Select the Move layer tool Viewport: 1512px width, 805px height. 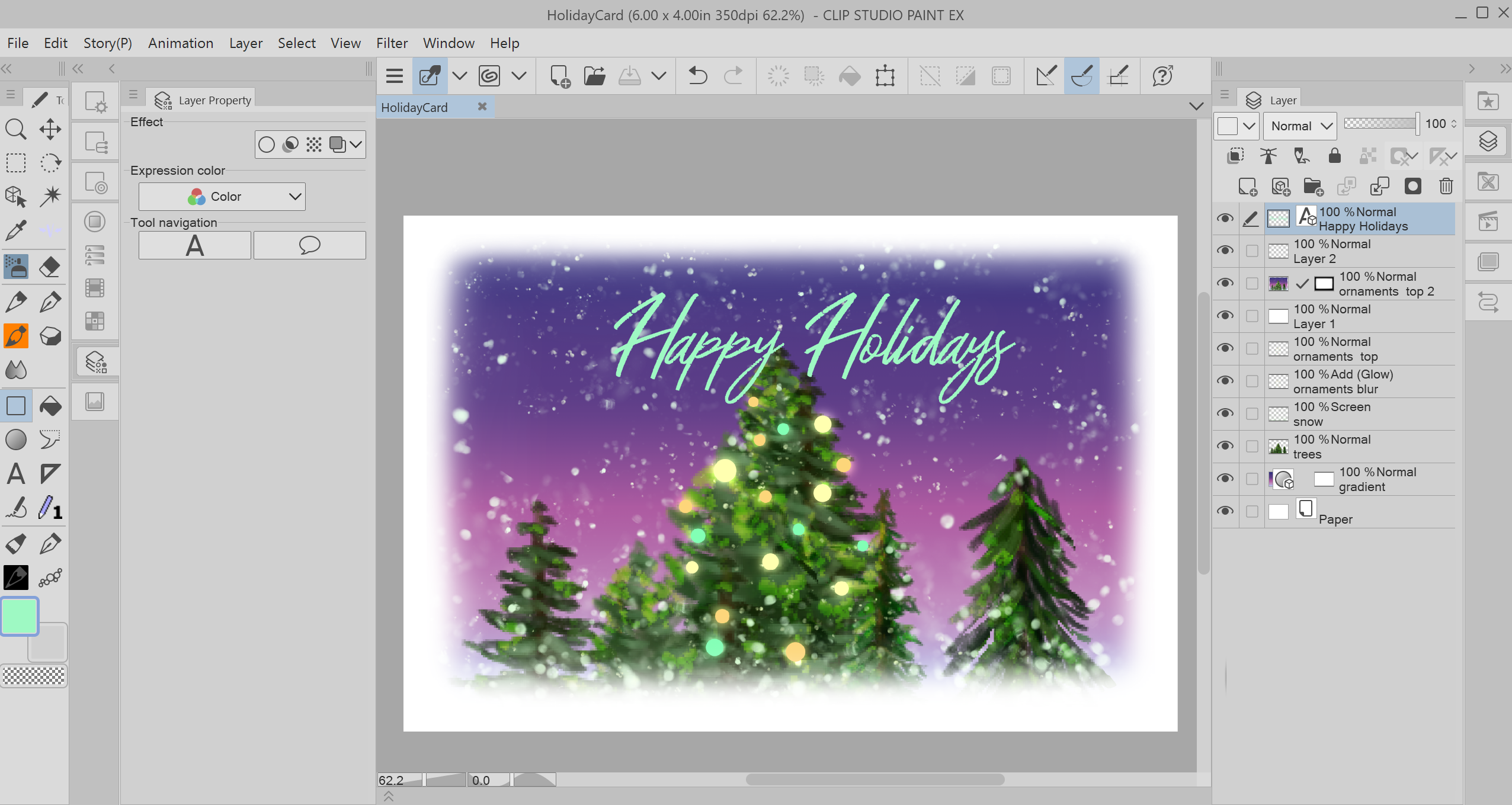tap(50, 129)
